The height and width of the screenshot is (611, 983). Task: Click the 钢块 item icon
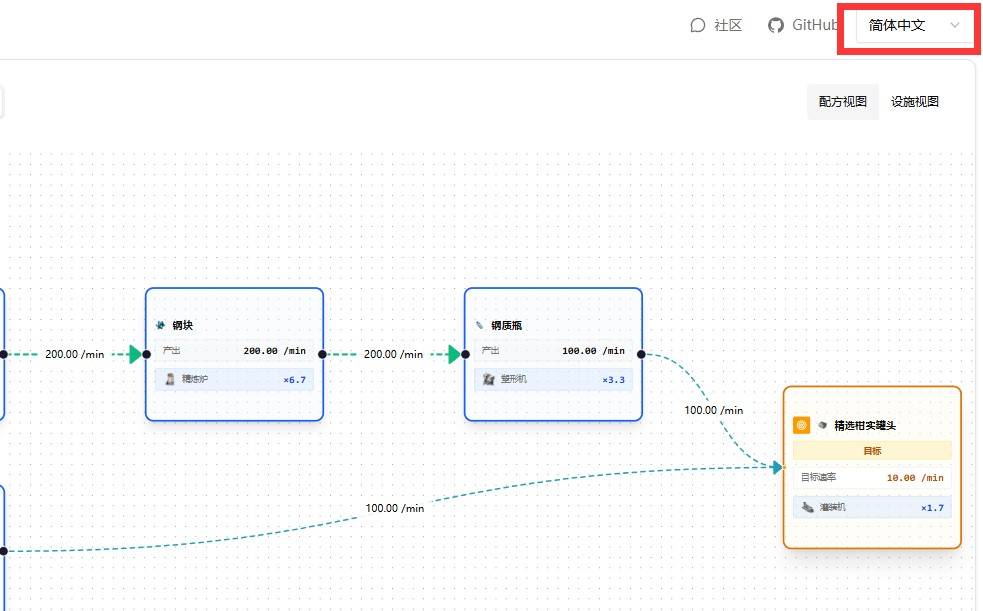(160, 325)
